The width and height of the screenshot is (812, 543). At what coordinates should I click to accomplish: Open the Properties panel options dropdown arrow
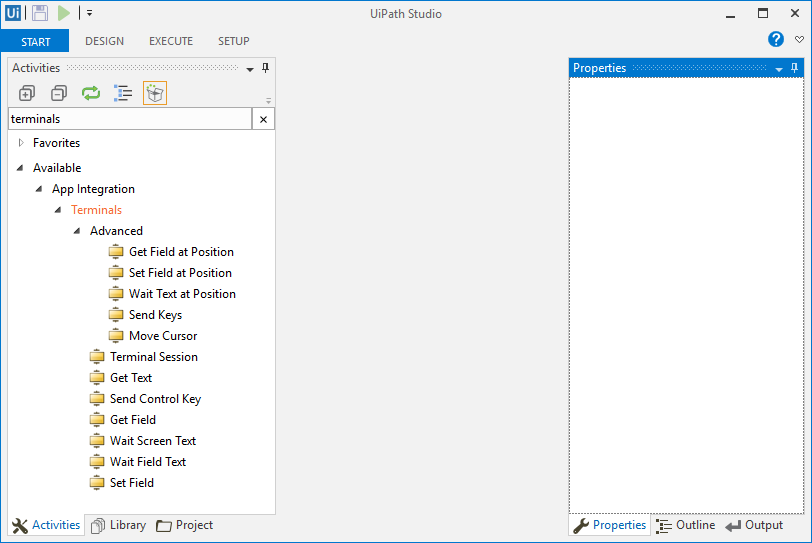[x=779, y=69]
